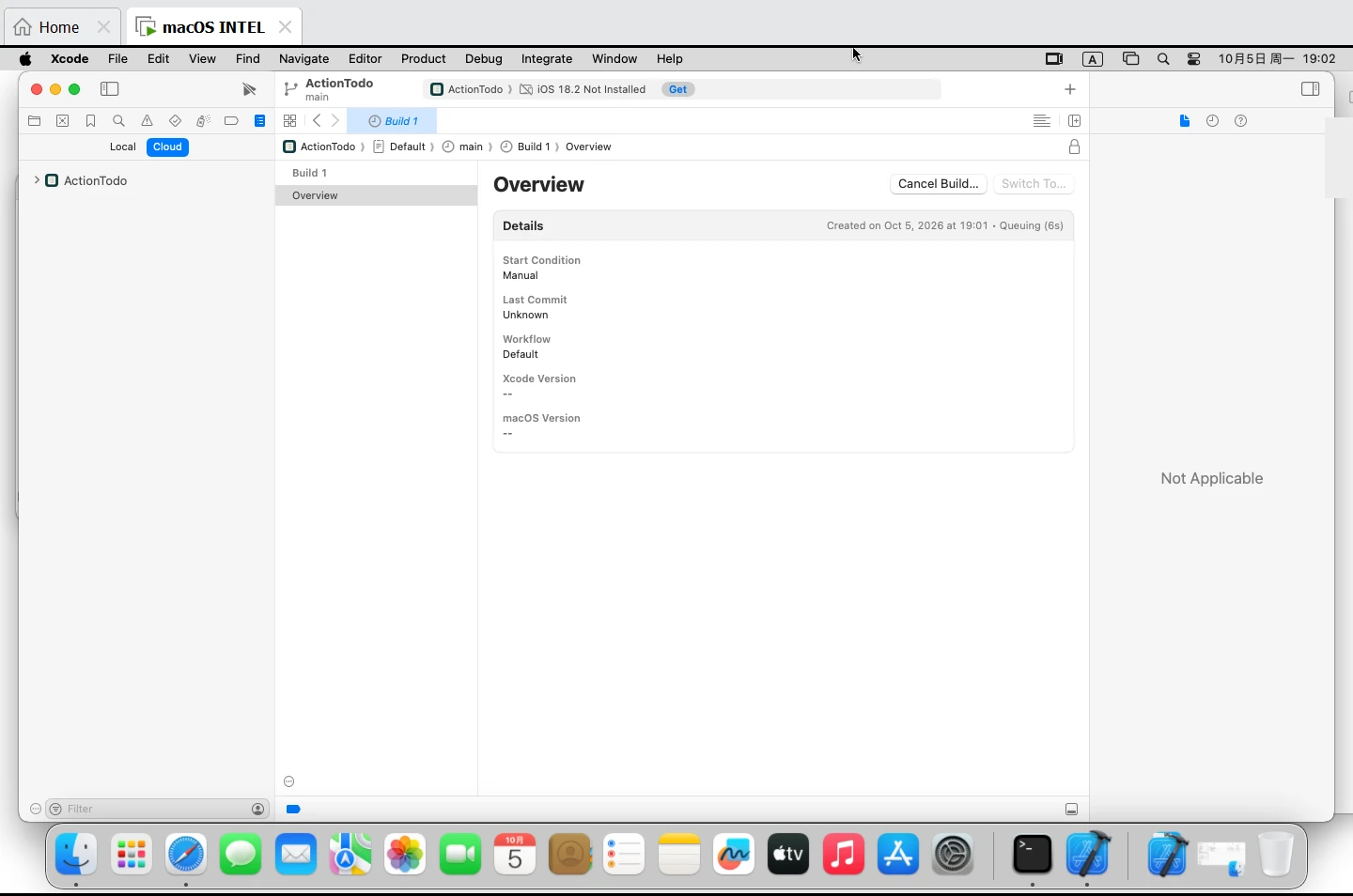Click the navigator Filter field
Viewport: 1353px width, 896px height.
[157, 810]
